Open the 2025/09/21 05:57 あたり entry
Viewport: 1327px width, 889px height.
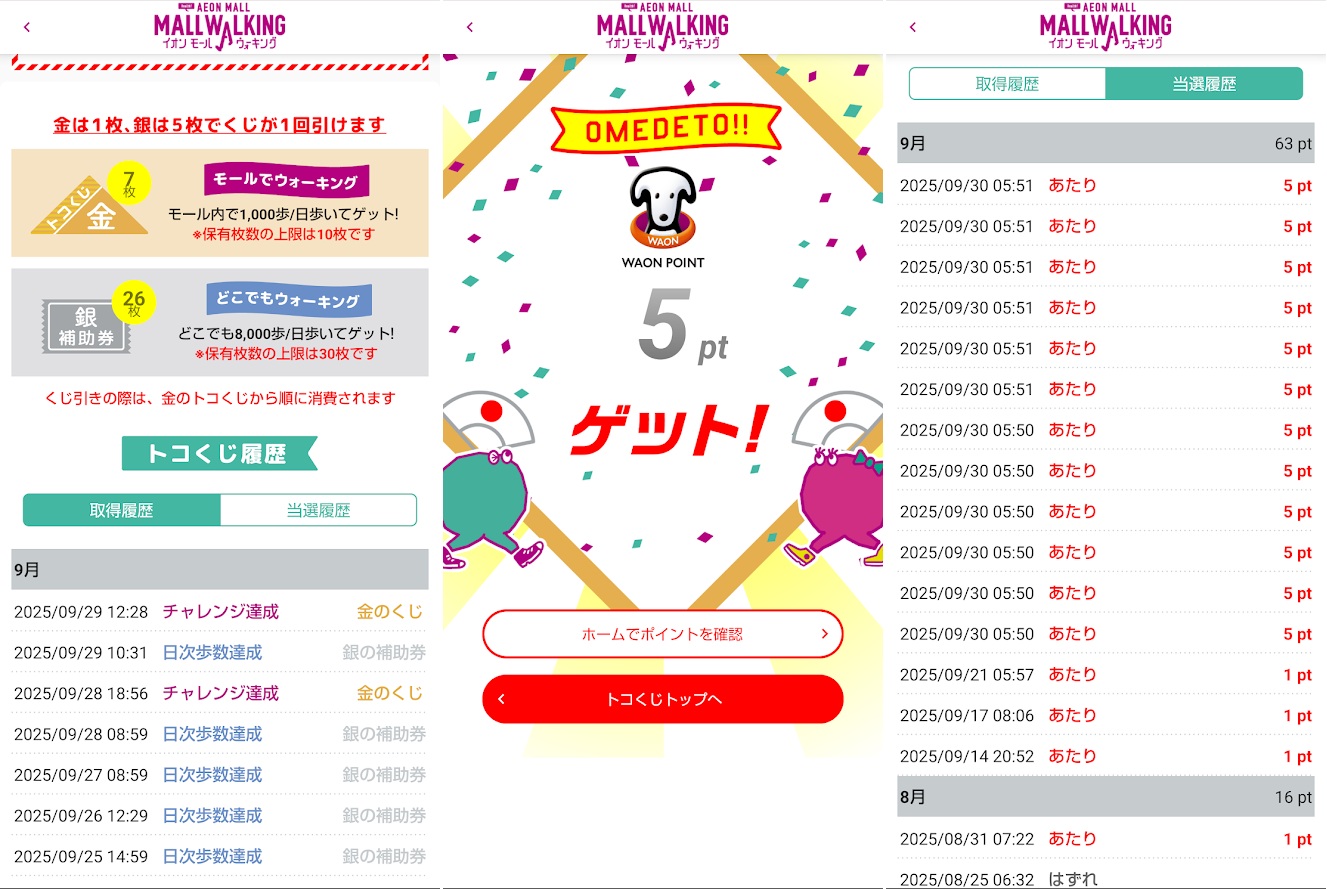point(1105,675)
